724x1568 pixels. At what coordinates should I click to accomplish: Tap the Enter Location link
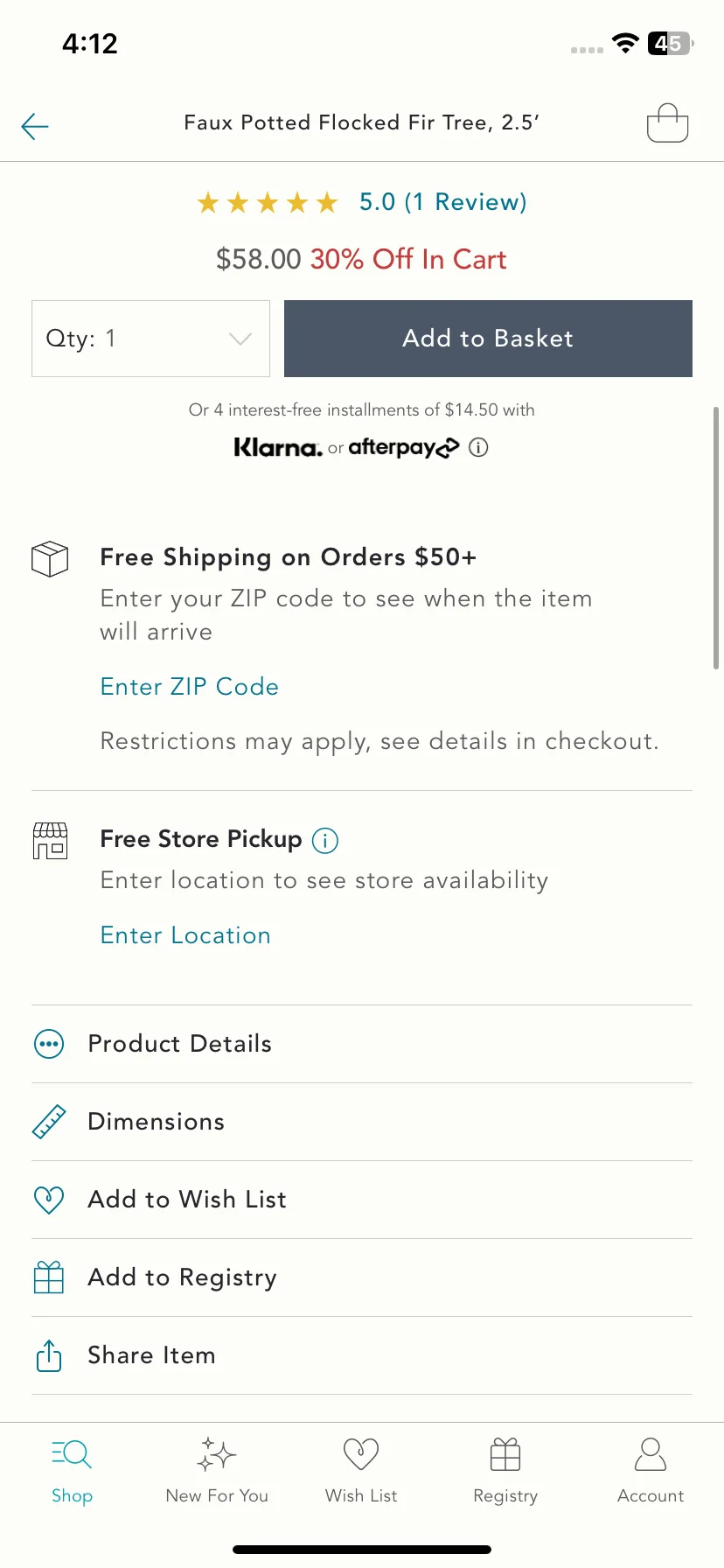[185, 935]
